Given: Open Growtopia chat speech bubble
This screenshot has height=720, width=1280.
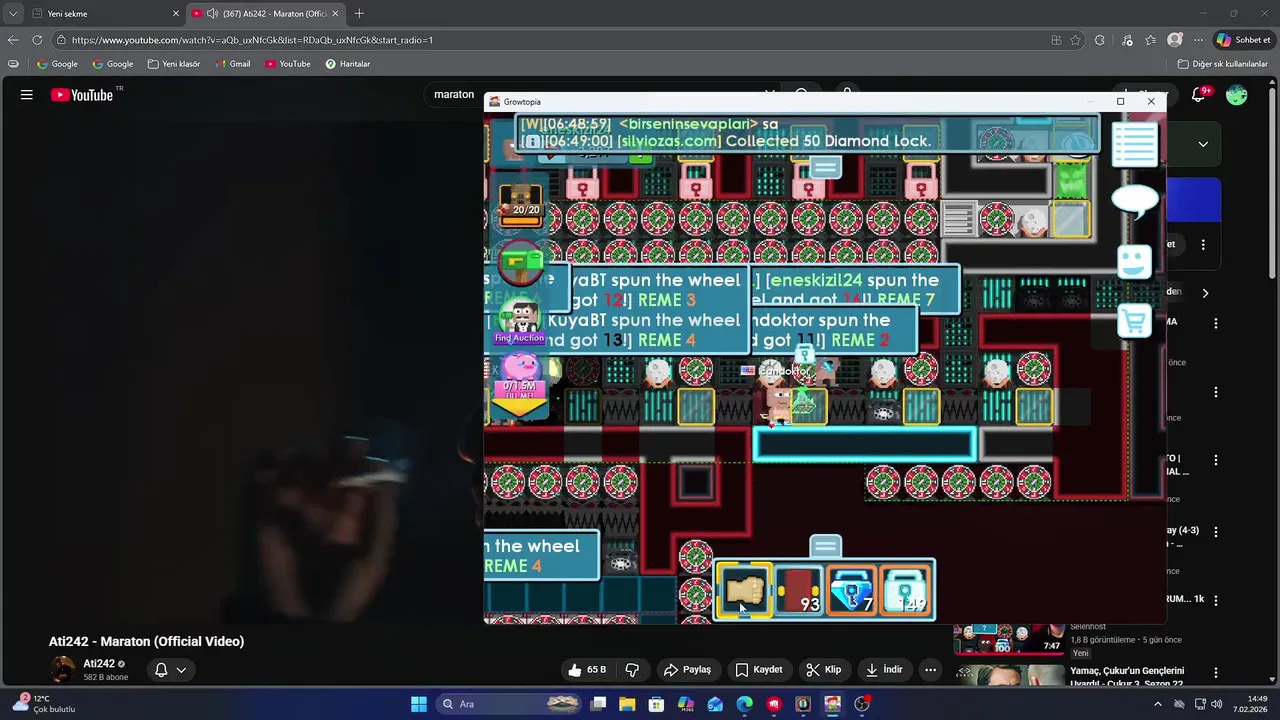Looking at the screenshot, I should 1135,201.
